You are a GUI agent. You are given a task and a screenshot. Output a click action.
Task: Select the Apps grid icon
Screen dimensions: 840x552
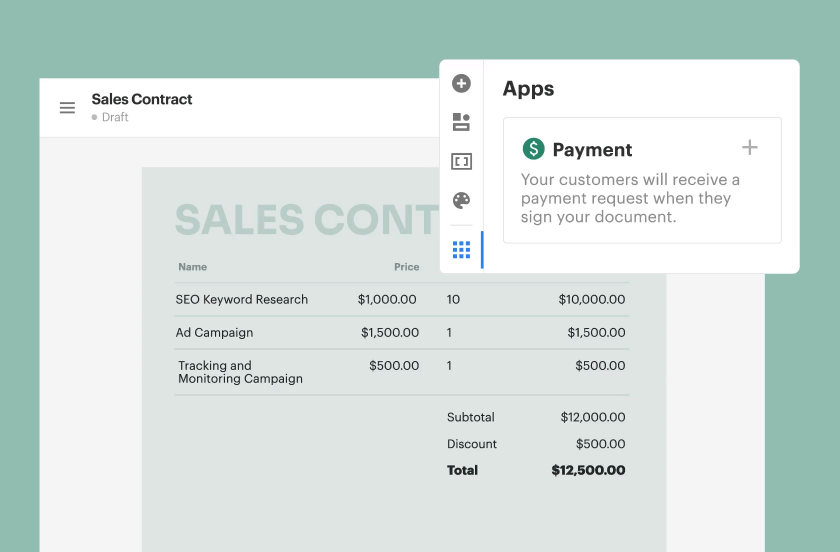[x=461, y=250]
